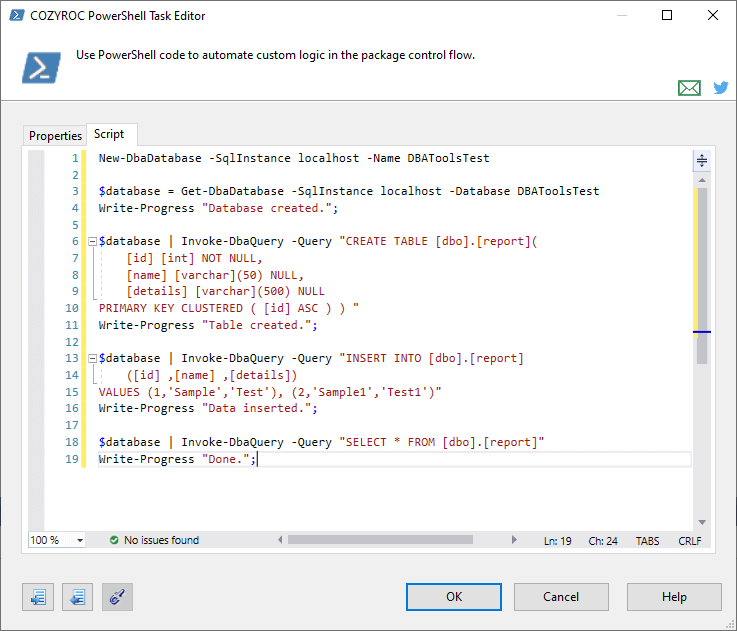Click the TABS indicator in status bar

647,541
